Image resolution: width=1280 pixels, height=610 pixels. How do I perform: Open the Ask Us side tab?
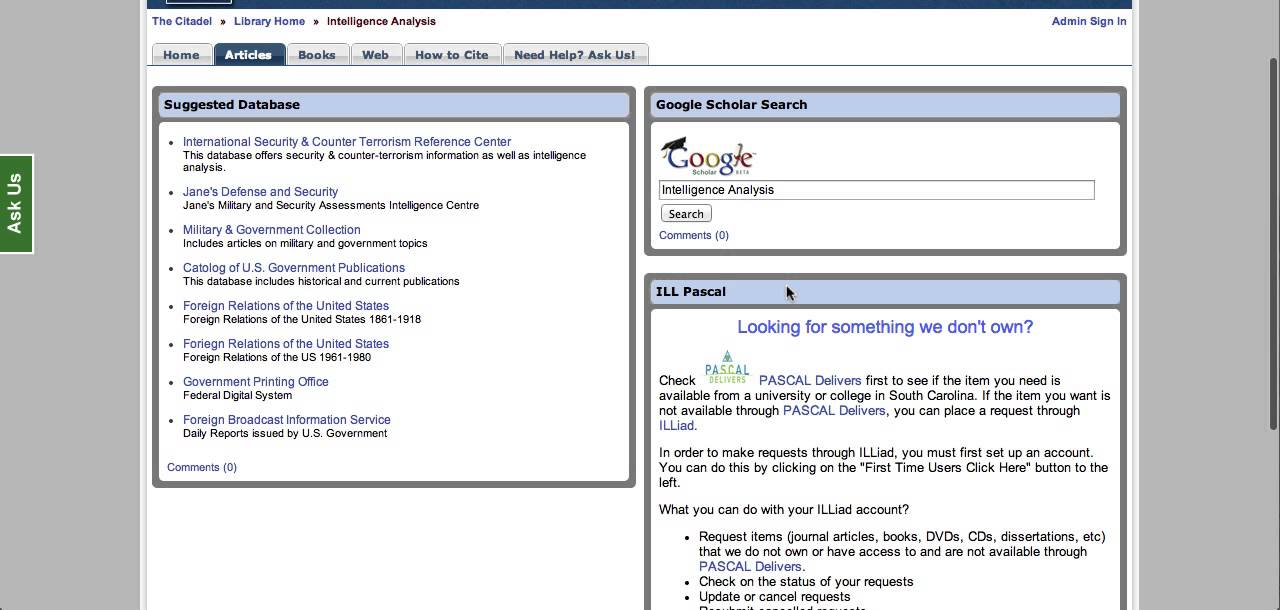(15, 204)
